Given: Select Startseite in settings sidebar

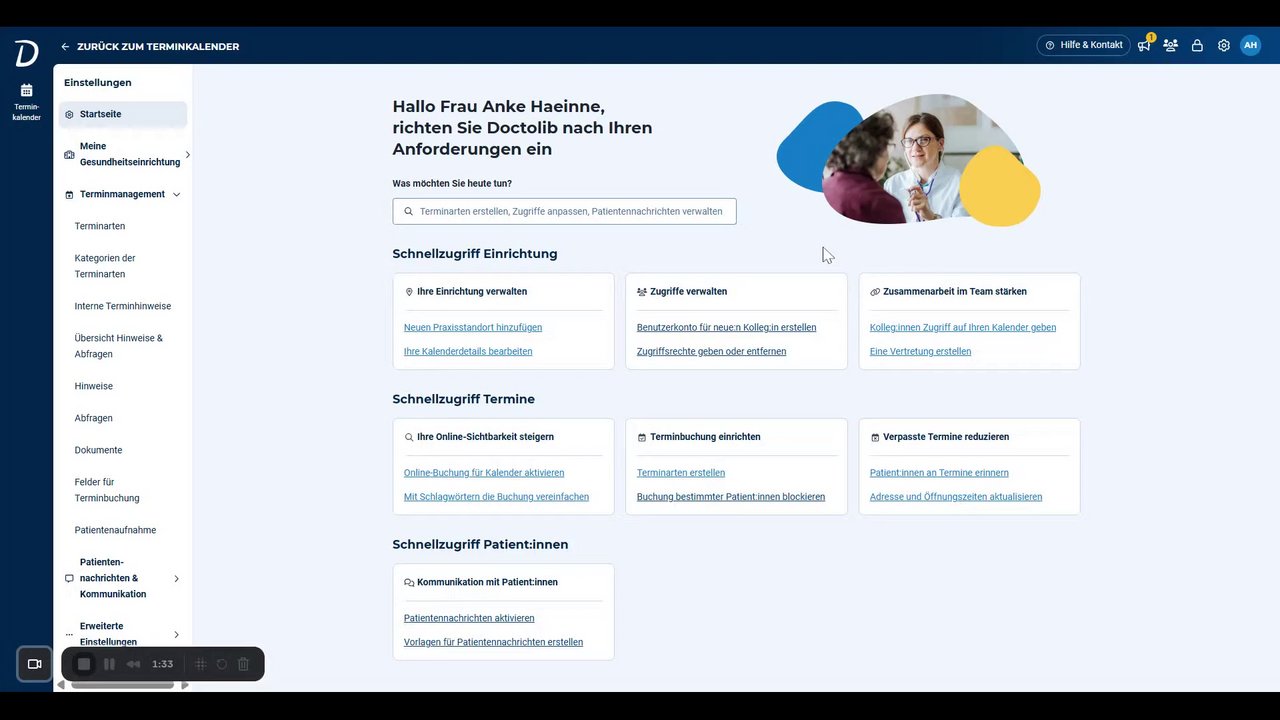Looking at the screenshot, I should pyautogui.click(x=123, y=114).
